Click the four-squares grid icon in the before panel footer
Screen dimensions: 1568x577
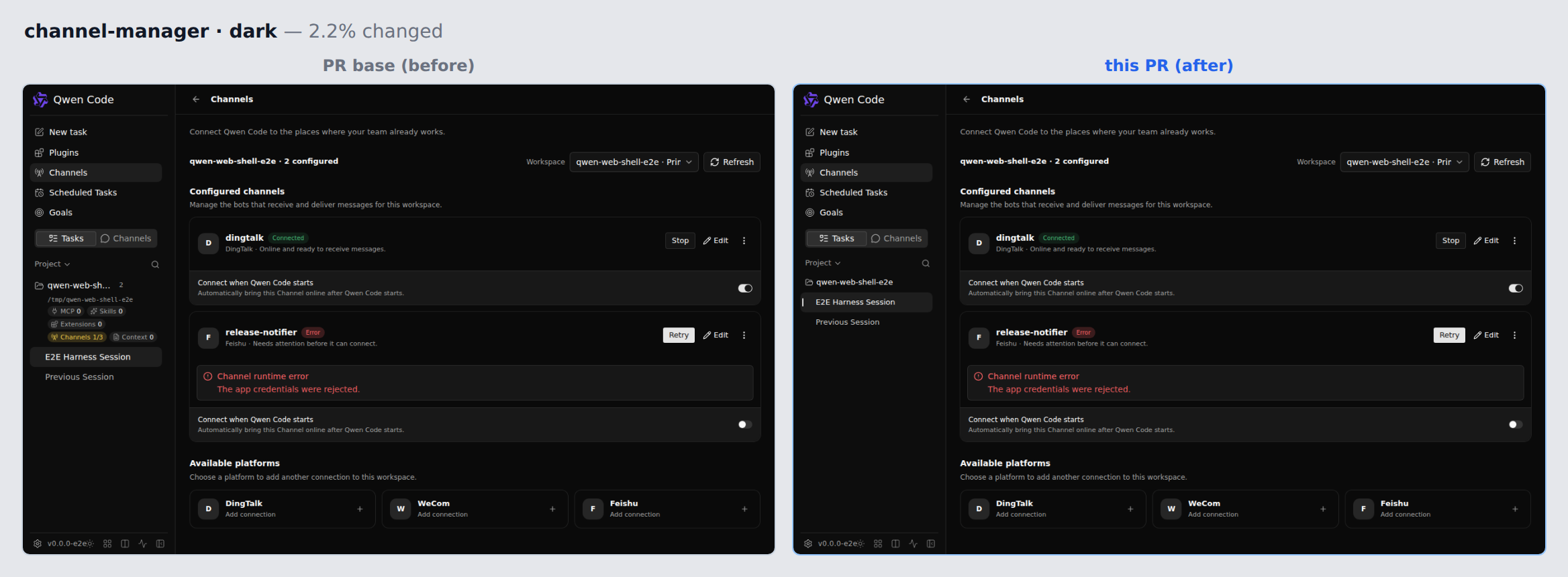[x=107, y=543]
